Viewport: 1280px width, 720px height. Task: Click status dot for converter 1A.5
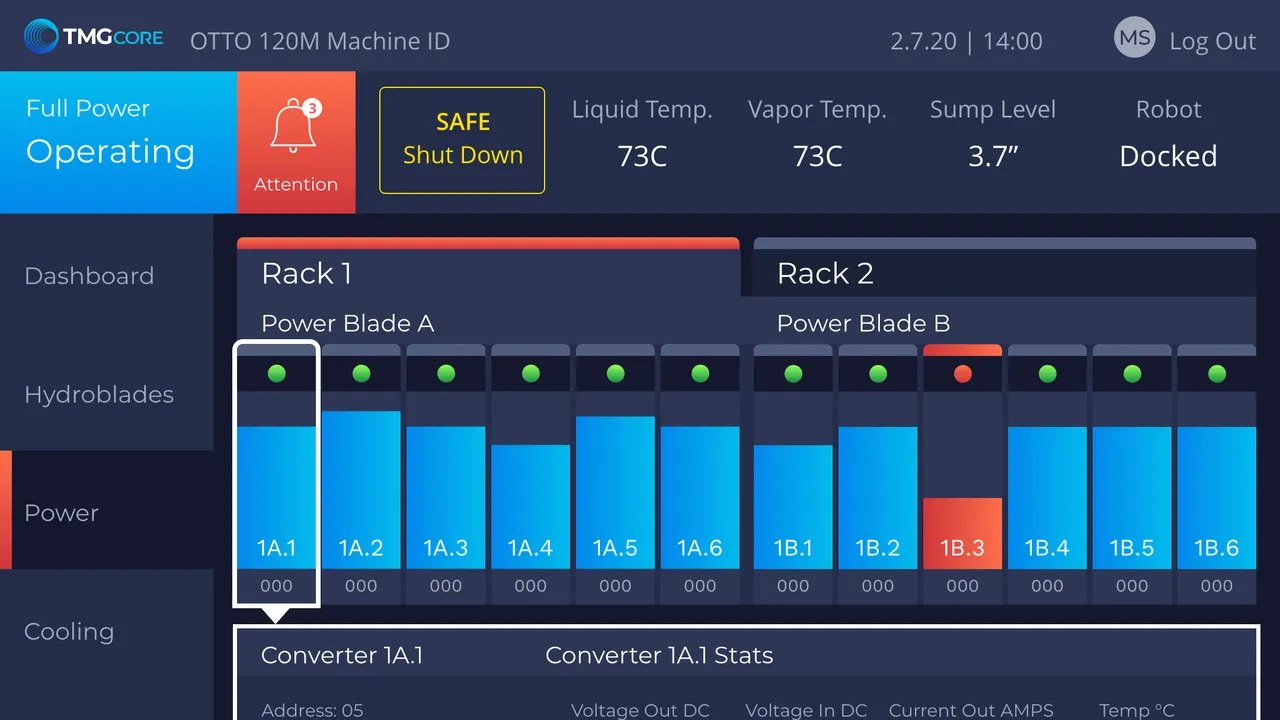(x=615, y=373)
